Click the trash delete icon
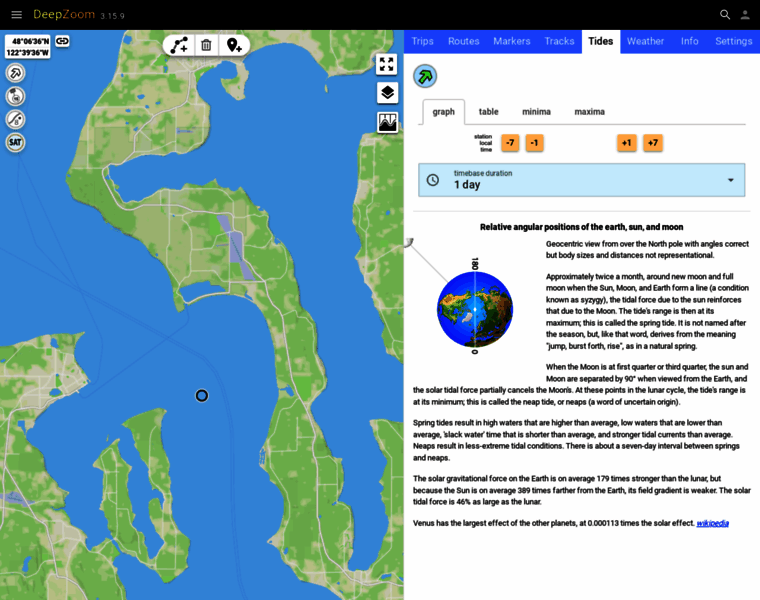Image resolution: width=760 pixels, height=600 pixels. (x=206, y=46)
